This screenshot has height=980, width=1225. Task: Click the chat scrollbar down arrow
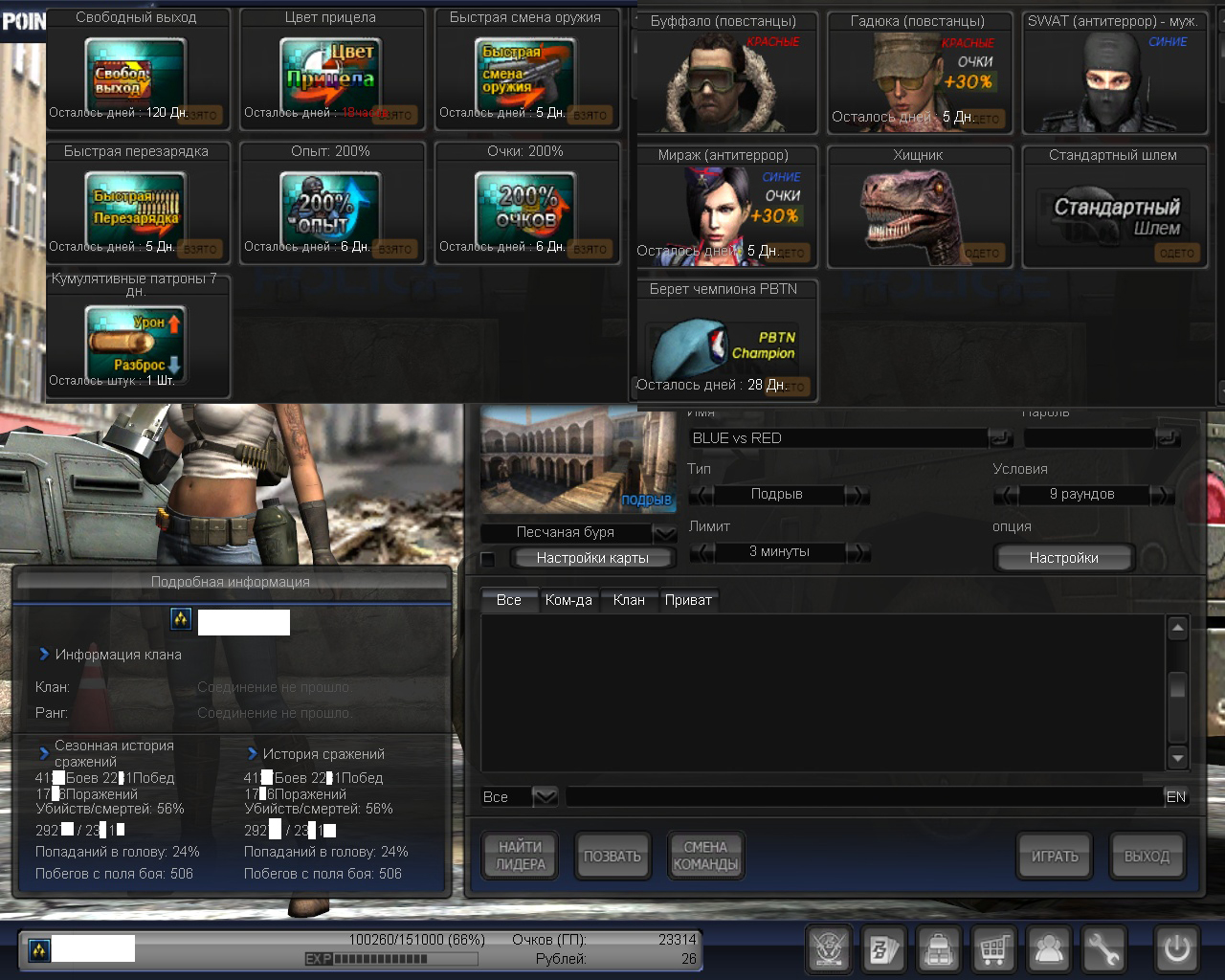click(1178, 759)
